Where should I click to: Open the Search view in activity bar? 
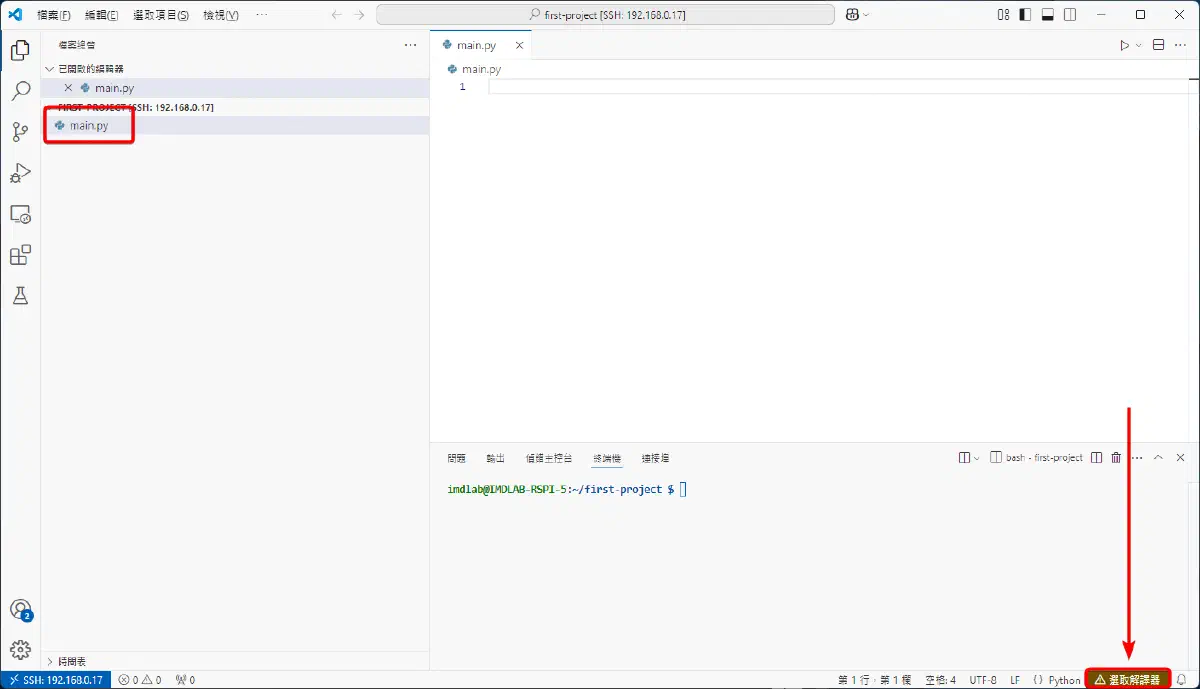[20, 91]
